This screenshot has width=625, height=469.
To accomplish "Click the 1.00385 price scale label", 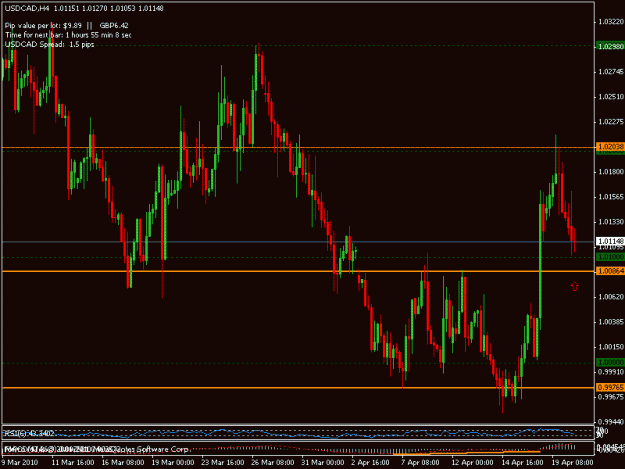I will click(611, 322).
